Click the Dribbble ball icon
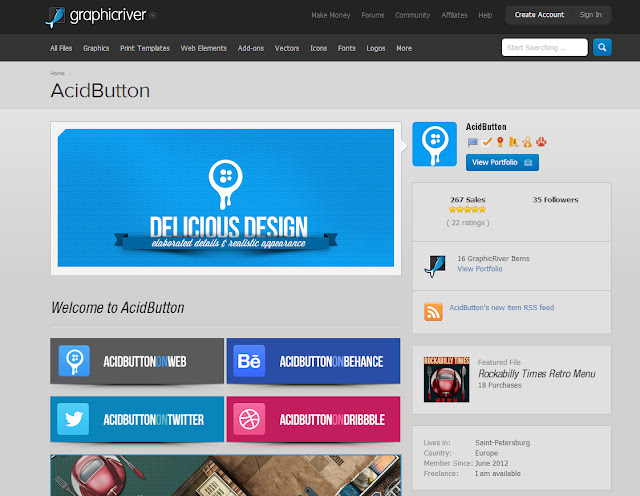 (249, 419)
